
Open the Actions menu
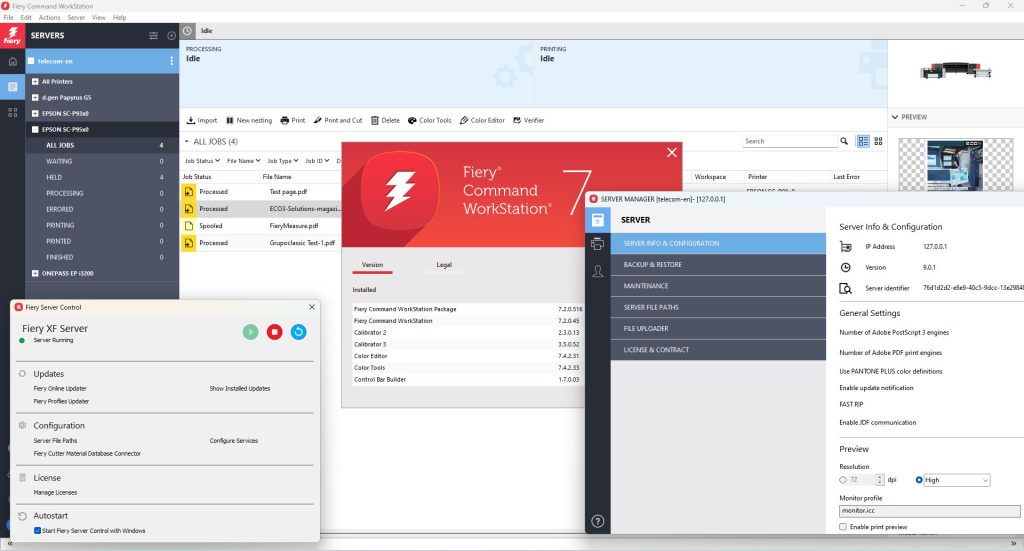coord(50,18)
